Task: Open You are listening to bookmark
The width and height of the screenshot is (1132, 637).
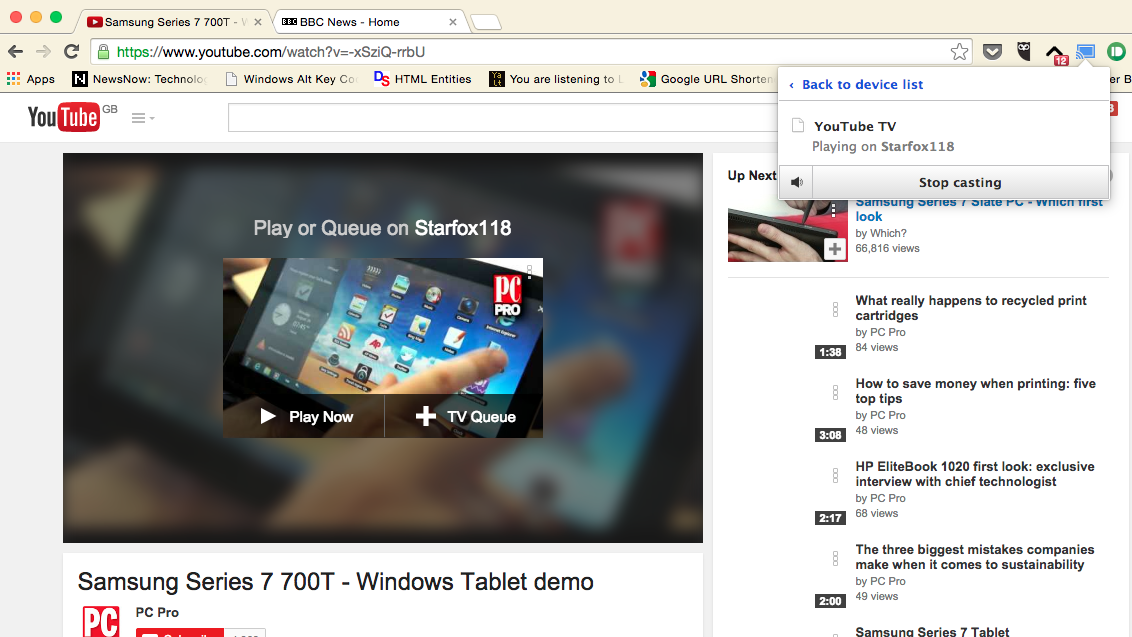Action: pyautogui.click(x=554, y=79)
